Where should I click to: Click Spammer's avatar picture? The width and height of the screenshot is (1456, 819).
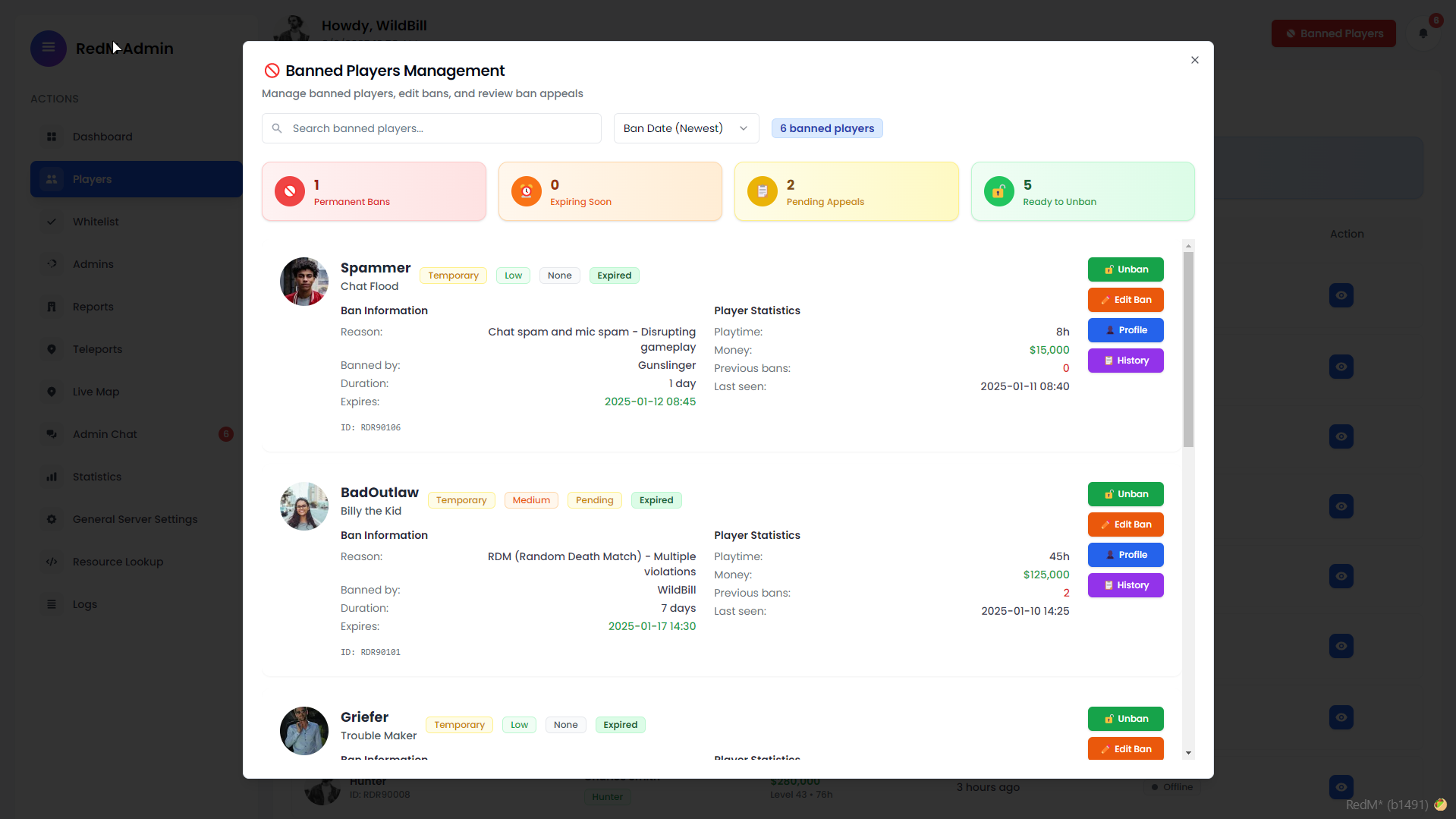tap(303, 281)
